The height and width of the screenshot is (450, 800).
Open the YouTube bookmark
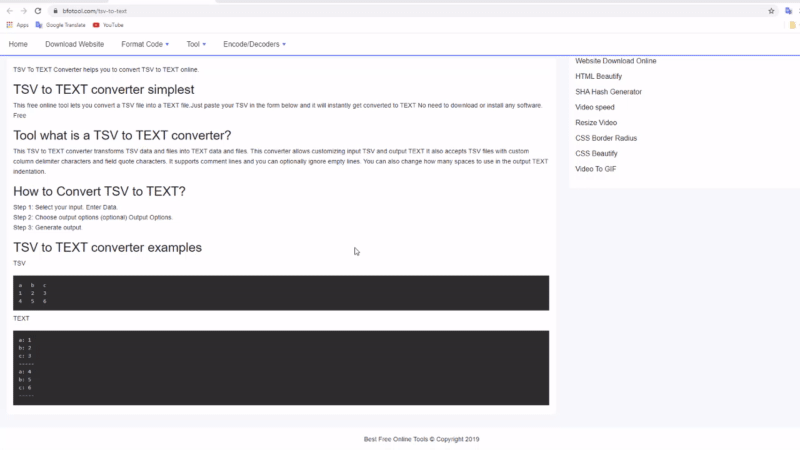click(109, 24)
